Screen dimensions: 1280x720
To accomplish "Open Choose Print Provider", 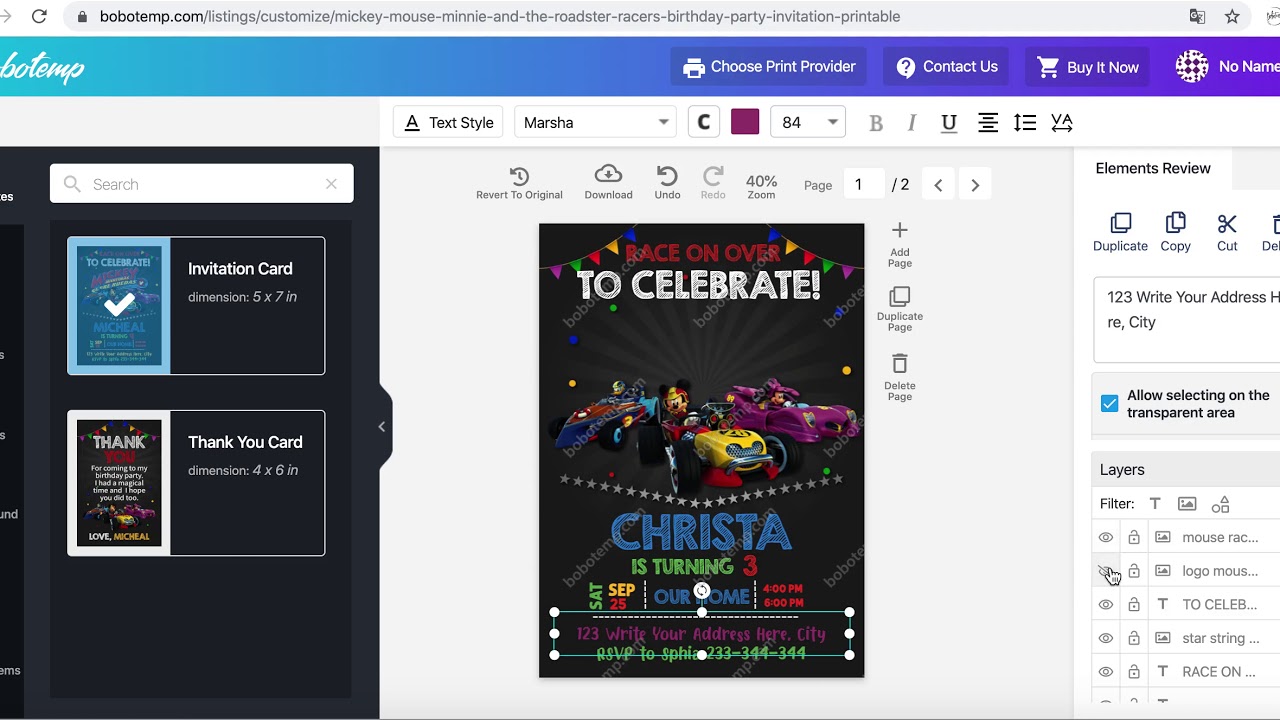I will pos(768,67).
